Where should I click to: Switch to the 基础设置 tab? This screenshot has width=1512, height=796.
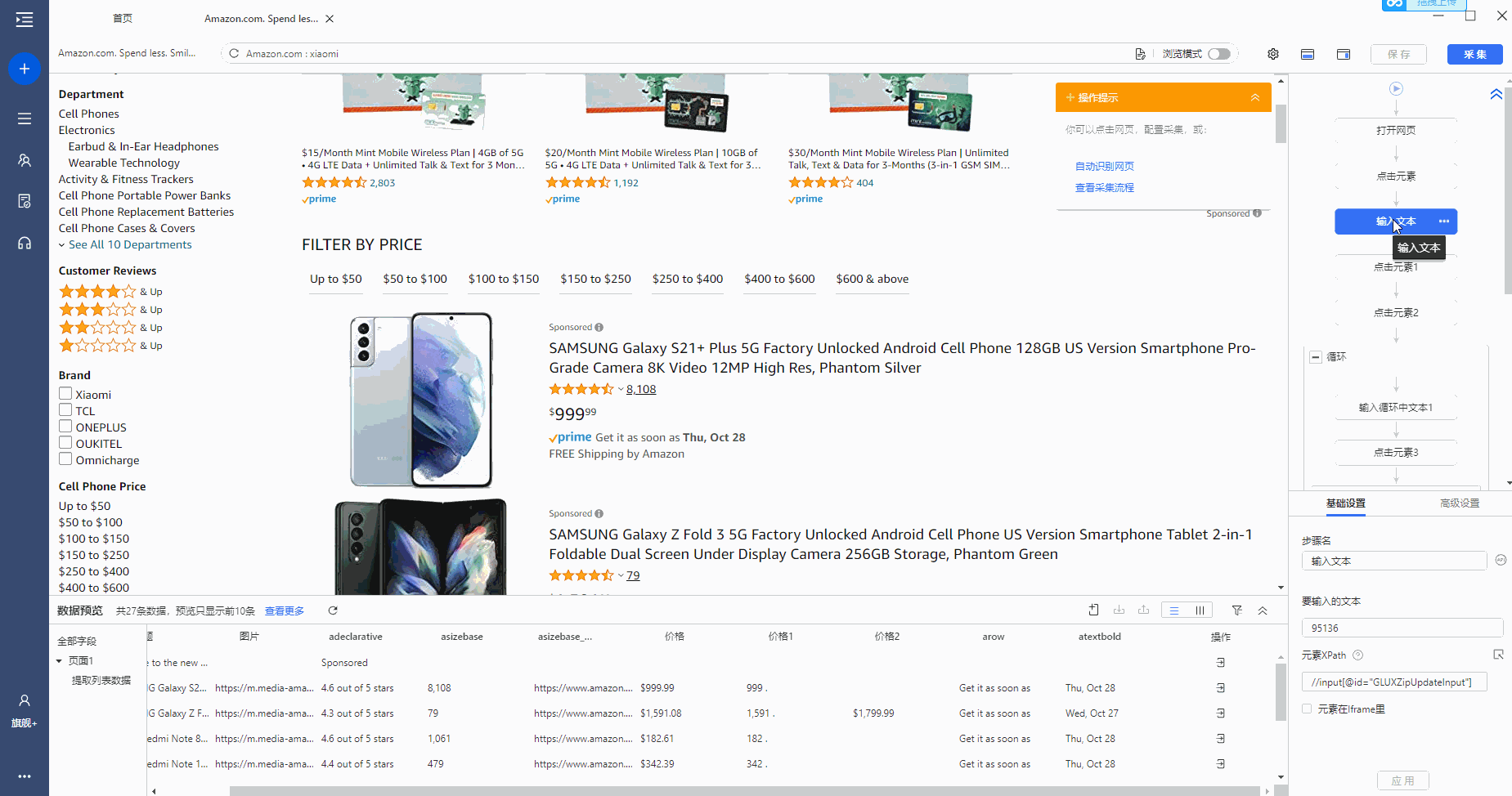point(1346,503)
